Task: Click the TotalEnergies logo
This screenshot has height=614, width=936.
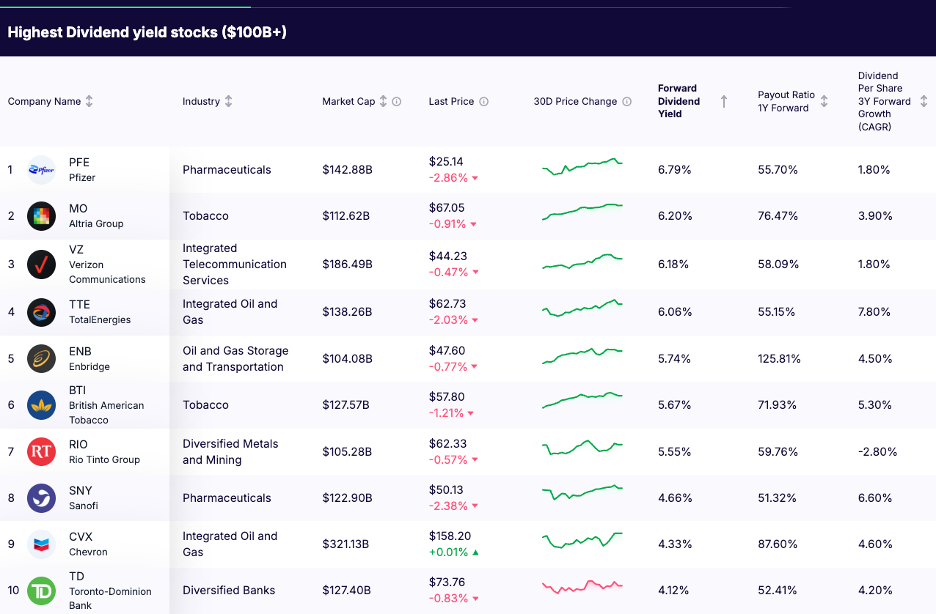Action: [x=41, y=312]
